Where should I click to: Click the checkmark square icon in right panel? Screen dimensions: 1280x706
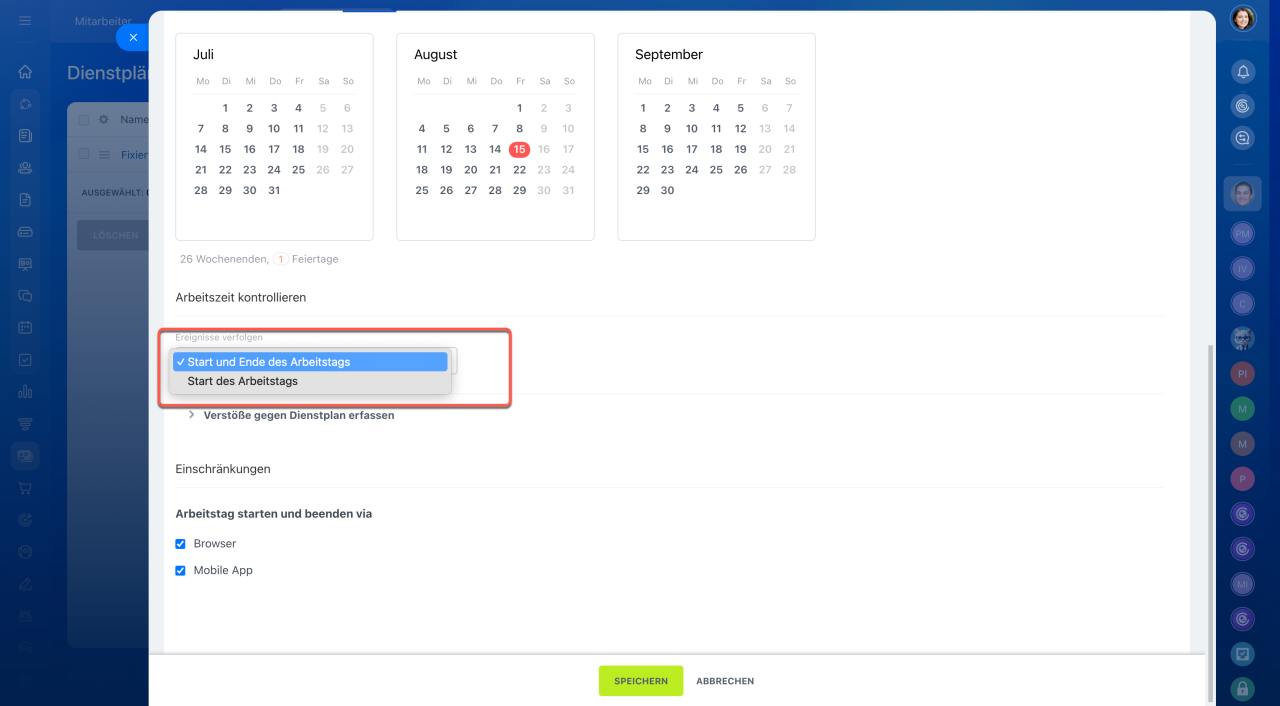(1243, 654)
